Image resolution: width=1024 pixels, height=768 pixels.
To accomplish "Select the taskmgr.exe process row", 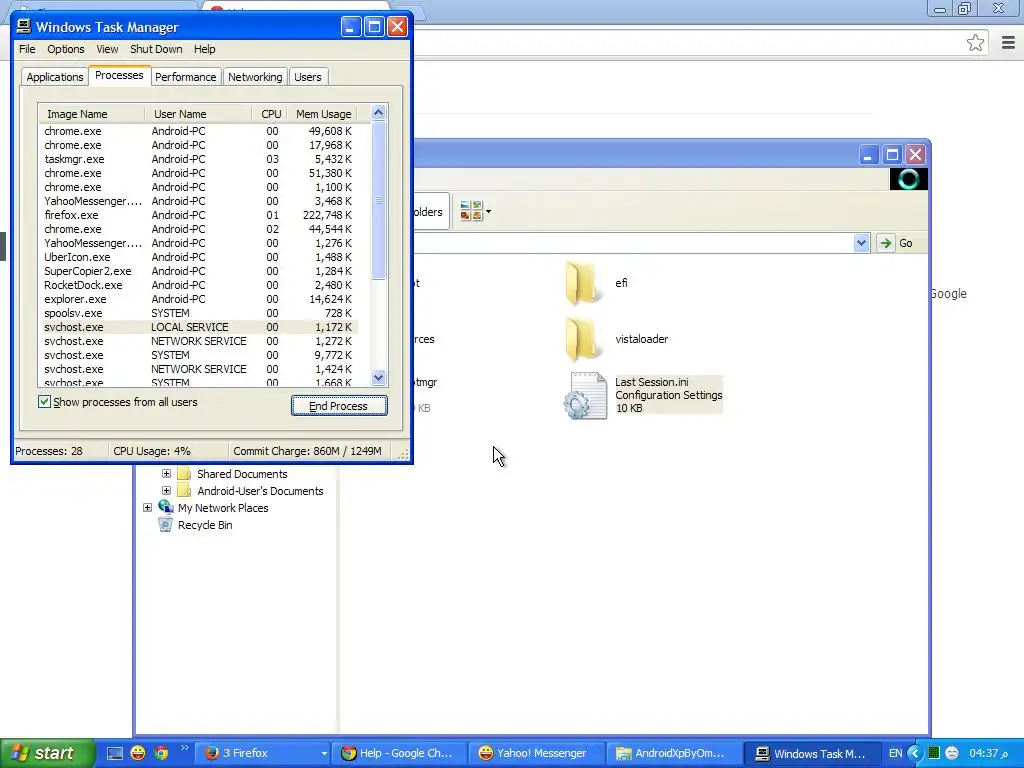I will pos(198,159).
